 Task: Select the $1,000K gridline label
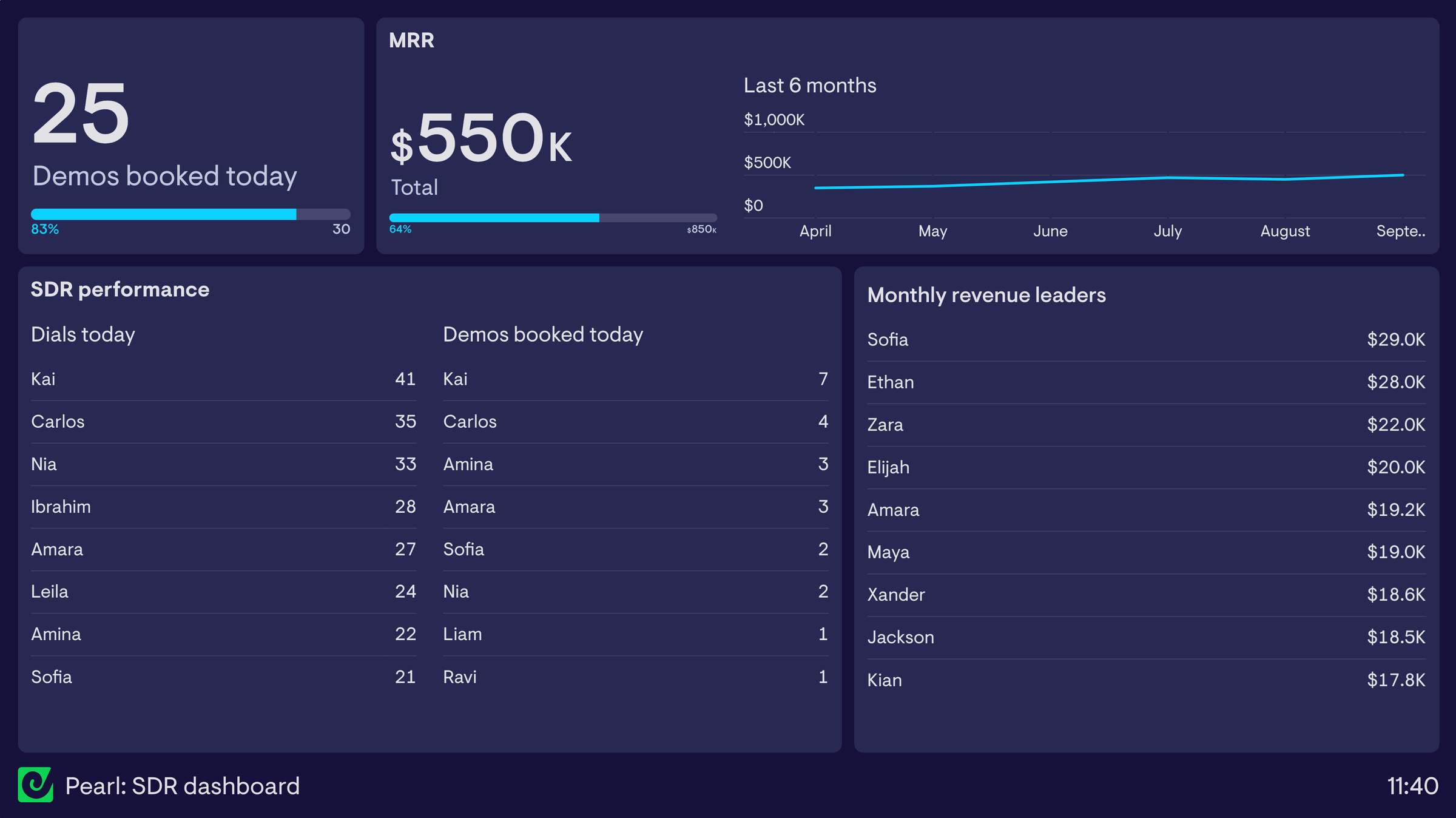(773, 119)
